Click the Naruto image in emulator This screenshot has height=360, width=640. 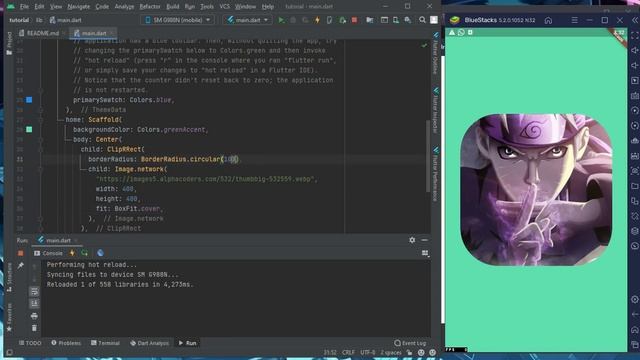(536, 190)
